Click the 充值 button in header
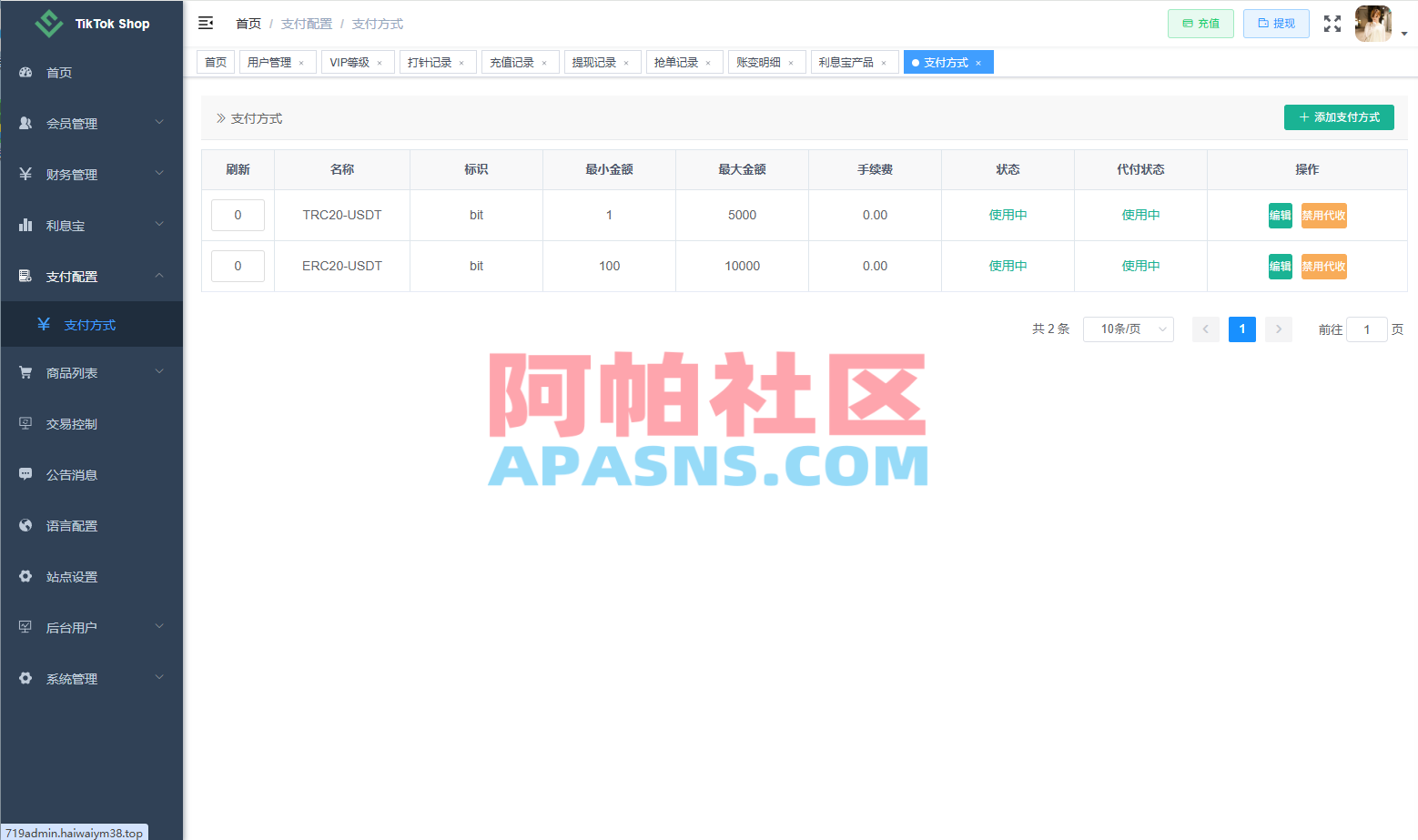This screenshot has width=1418, height=840. [1200, 24]
